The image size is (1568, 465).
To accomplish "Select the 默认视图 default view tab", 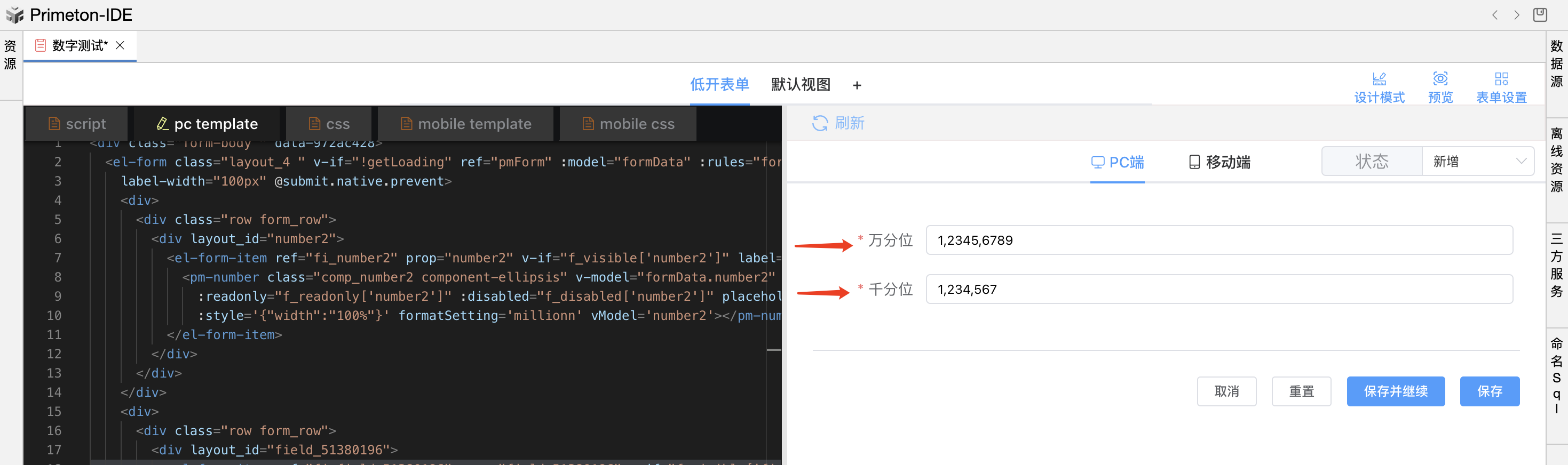I will (801, 85).
